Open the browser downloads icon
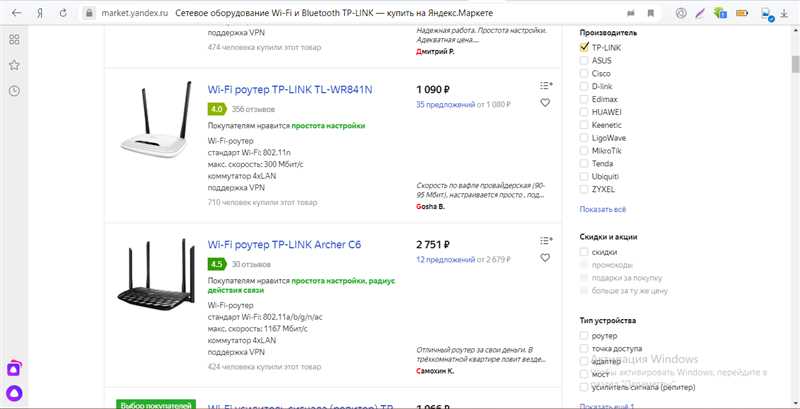This screenshot has height=409, width=800. [x=785, y=13]
